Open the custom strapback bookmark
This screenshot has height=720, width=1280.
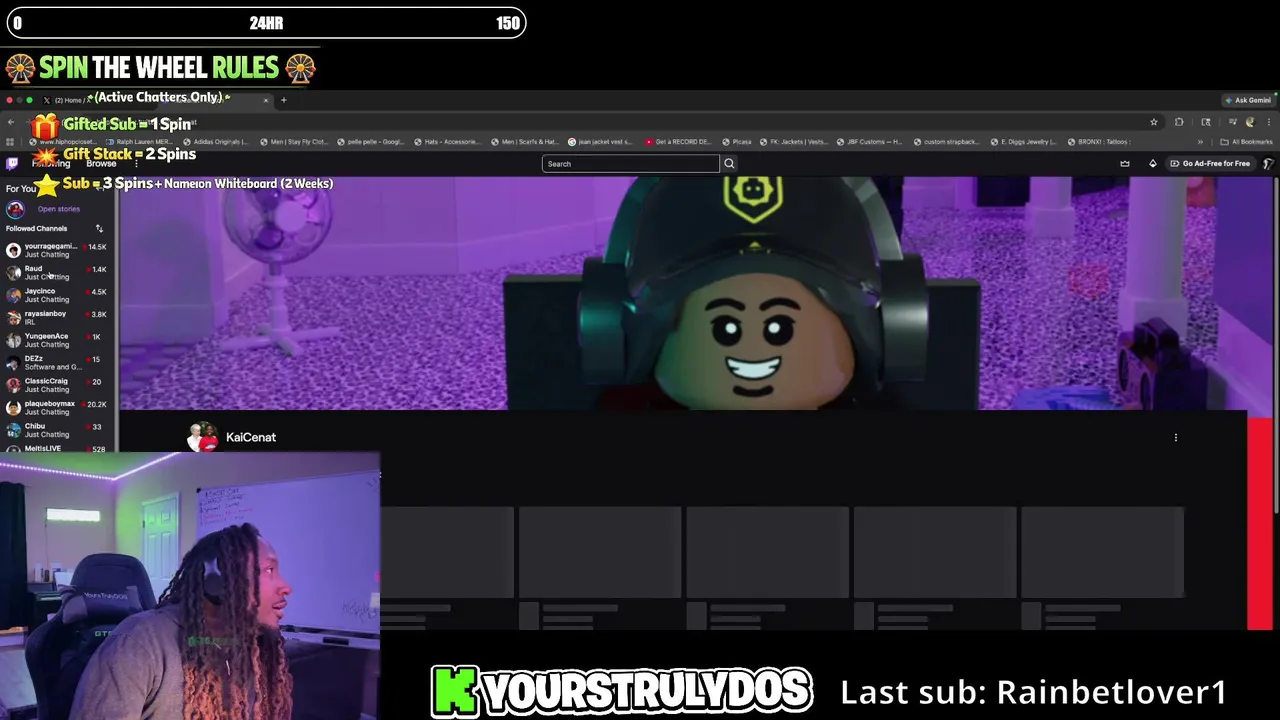point(946,142)
